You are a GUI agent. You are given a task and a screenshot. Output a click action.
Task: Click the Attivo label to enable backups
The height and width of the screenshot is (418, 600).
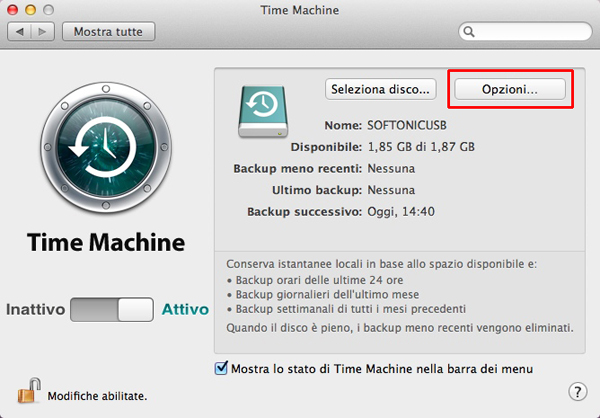pyautogui.click(x=185, y=310)
